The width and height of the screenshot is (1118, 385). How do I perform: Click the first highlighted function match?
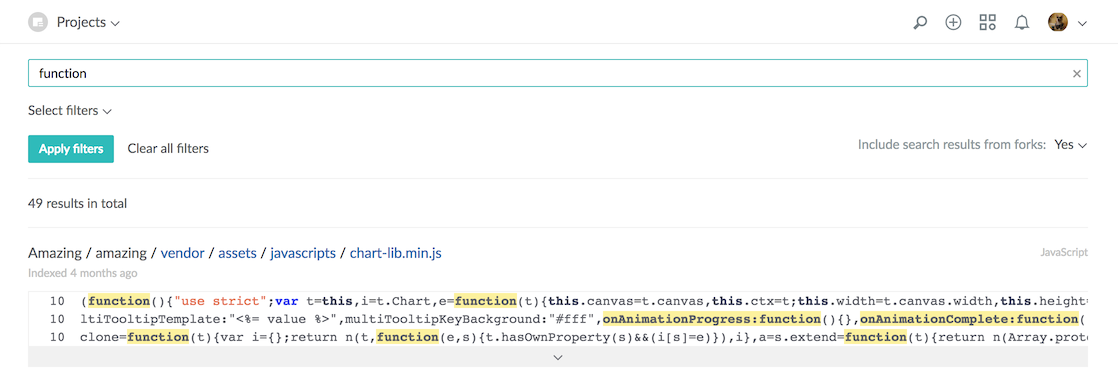point(119,301)
